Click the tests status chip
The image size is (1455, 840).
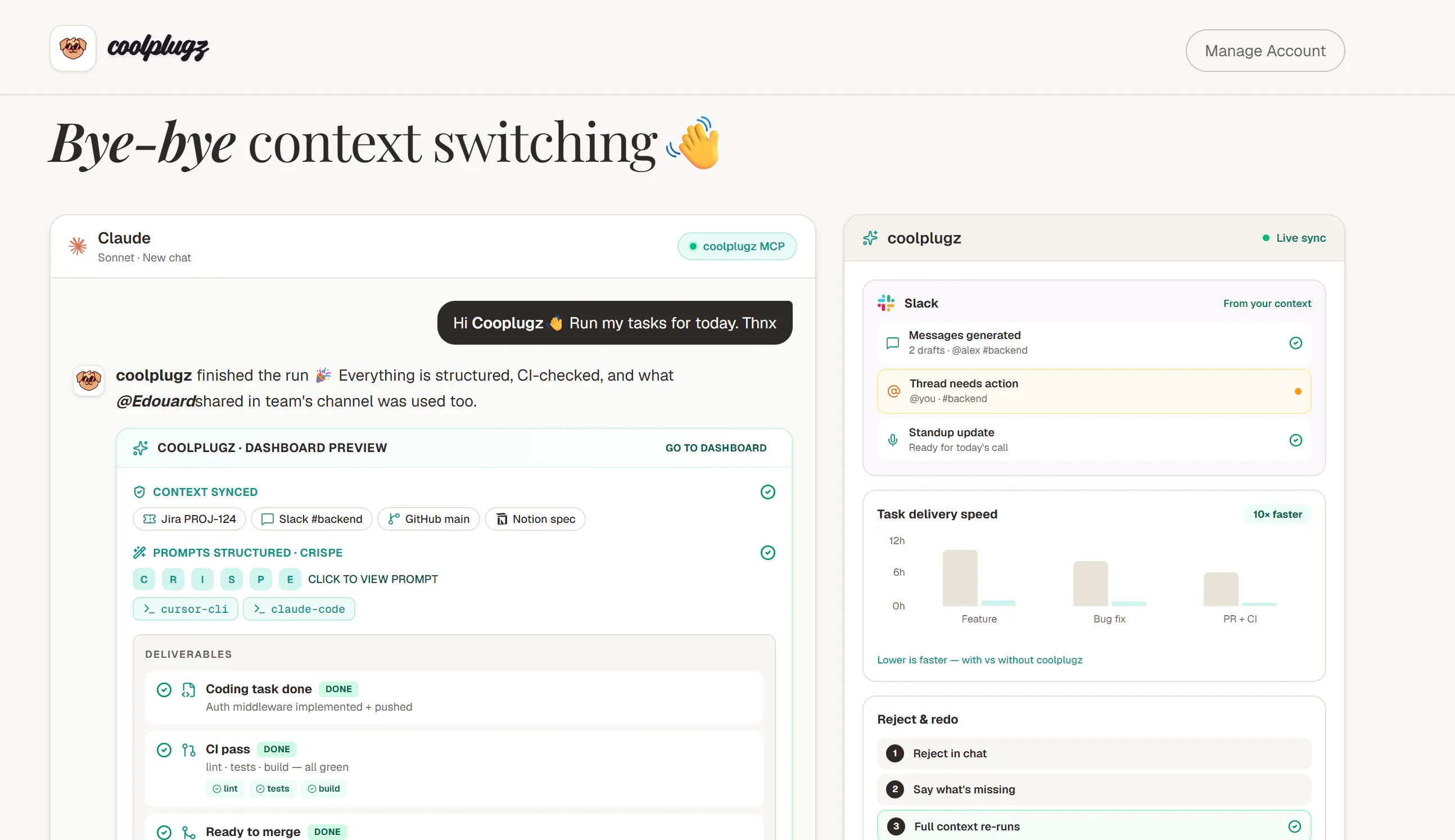coord(273,789)
